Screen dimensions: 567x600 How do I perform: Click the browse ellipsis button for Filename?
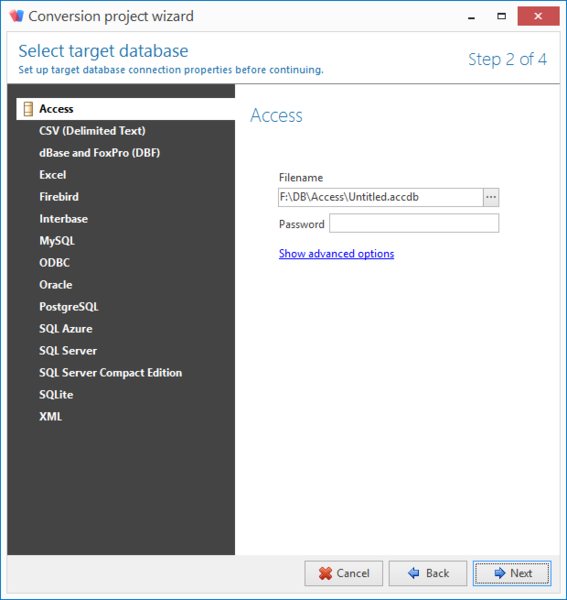(491, 197)
